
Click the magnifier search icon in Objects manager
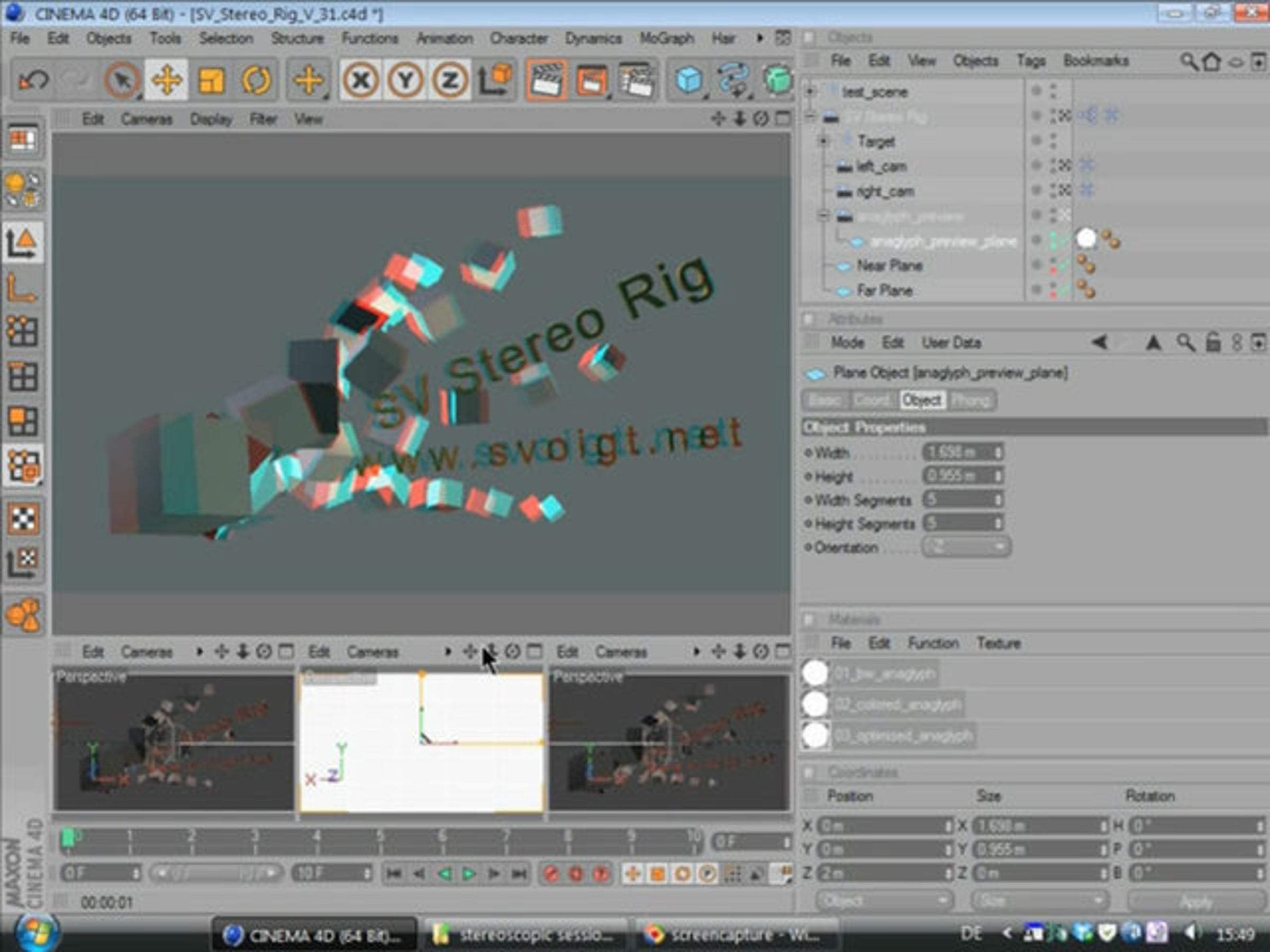1188,61
